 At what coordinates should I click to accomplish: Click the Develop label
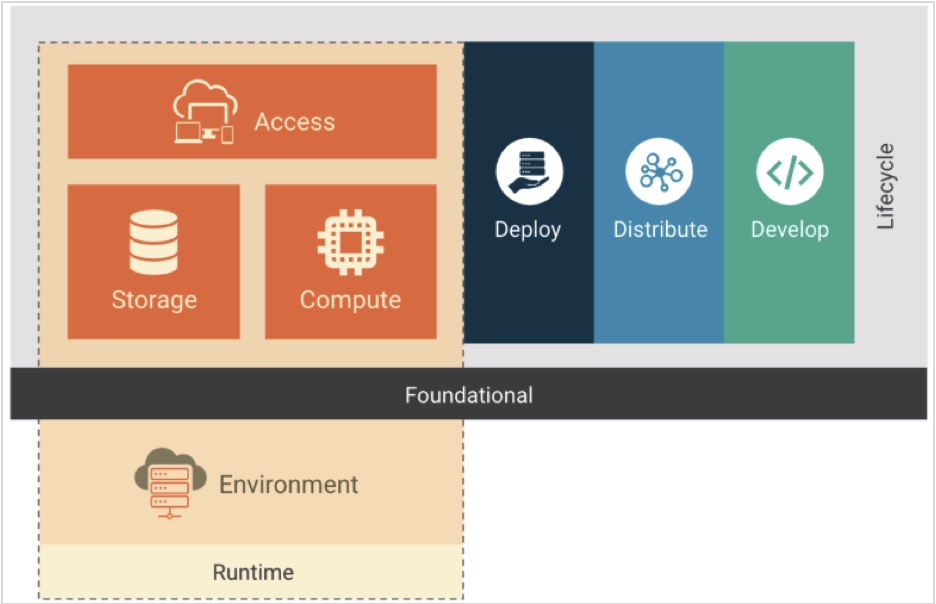click(x=790, y=230)
